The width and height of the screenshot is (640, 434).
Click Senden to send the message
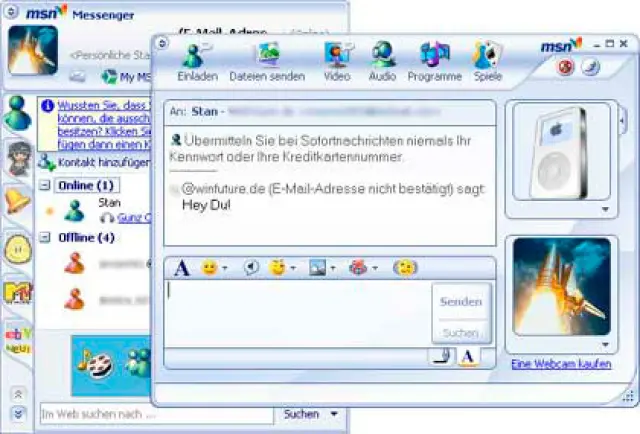[x=461, y=301]
